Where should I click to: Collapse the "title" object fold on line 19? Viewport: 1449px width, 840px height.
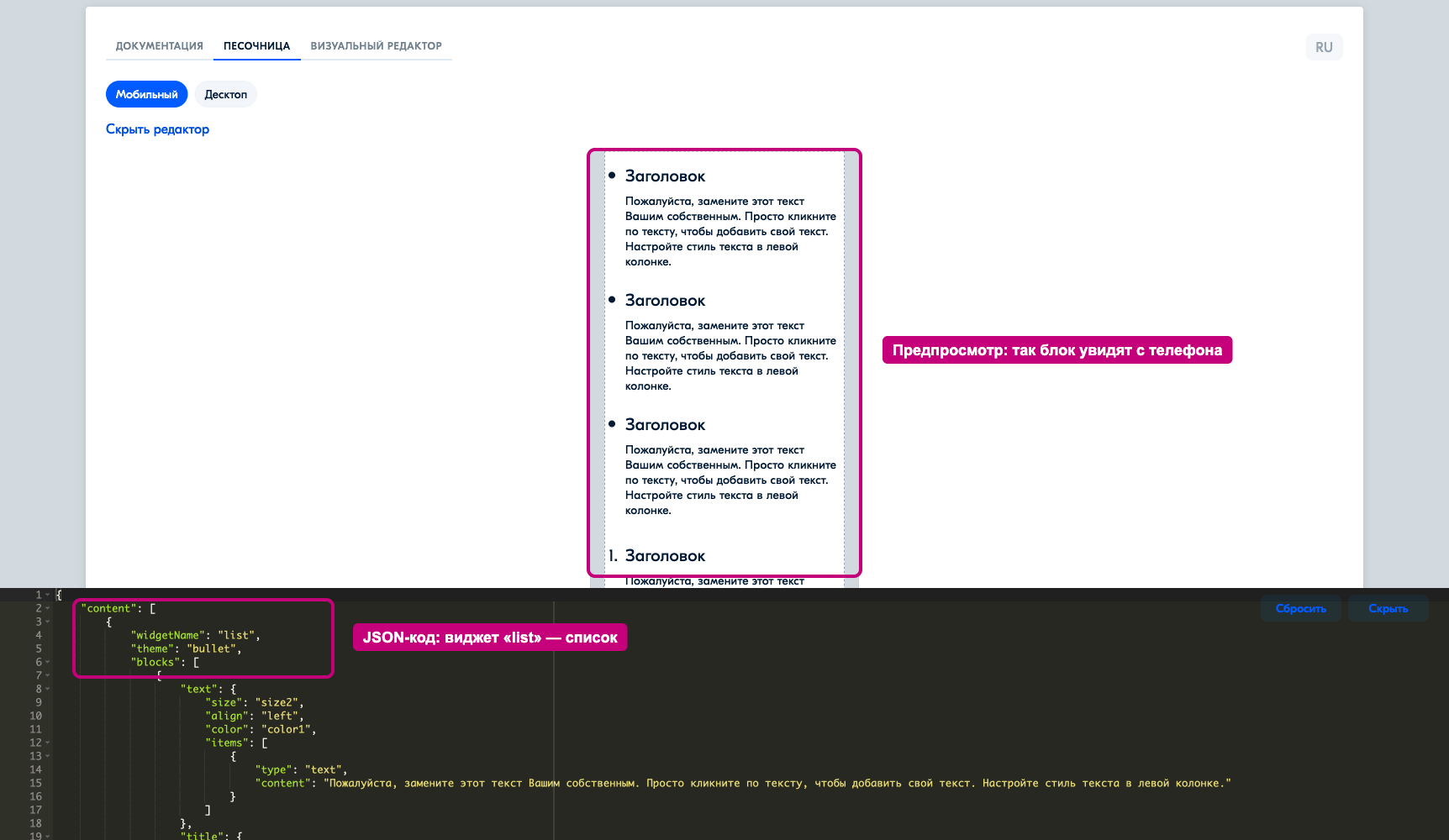point(48,836)
